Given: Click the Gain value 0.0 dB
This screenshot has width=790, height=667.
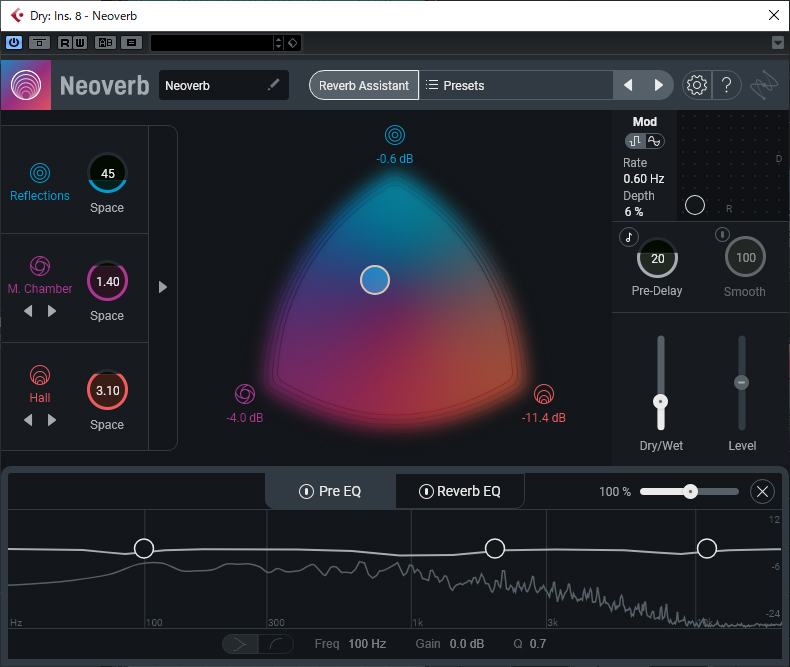Looking at the screenshot, I should coord(467,644).
